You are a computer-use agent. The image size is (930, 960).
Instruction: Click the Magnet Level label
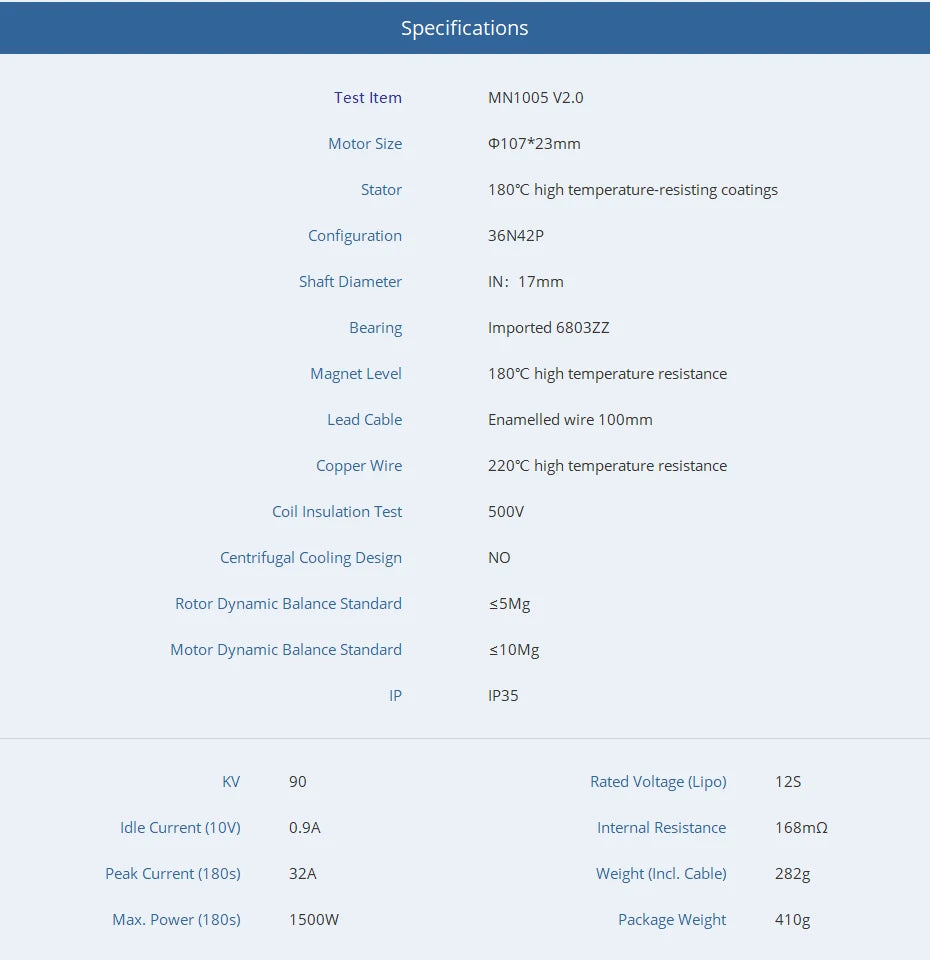click(x=355, y=374)
